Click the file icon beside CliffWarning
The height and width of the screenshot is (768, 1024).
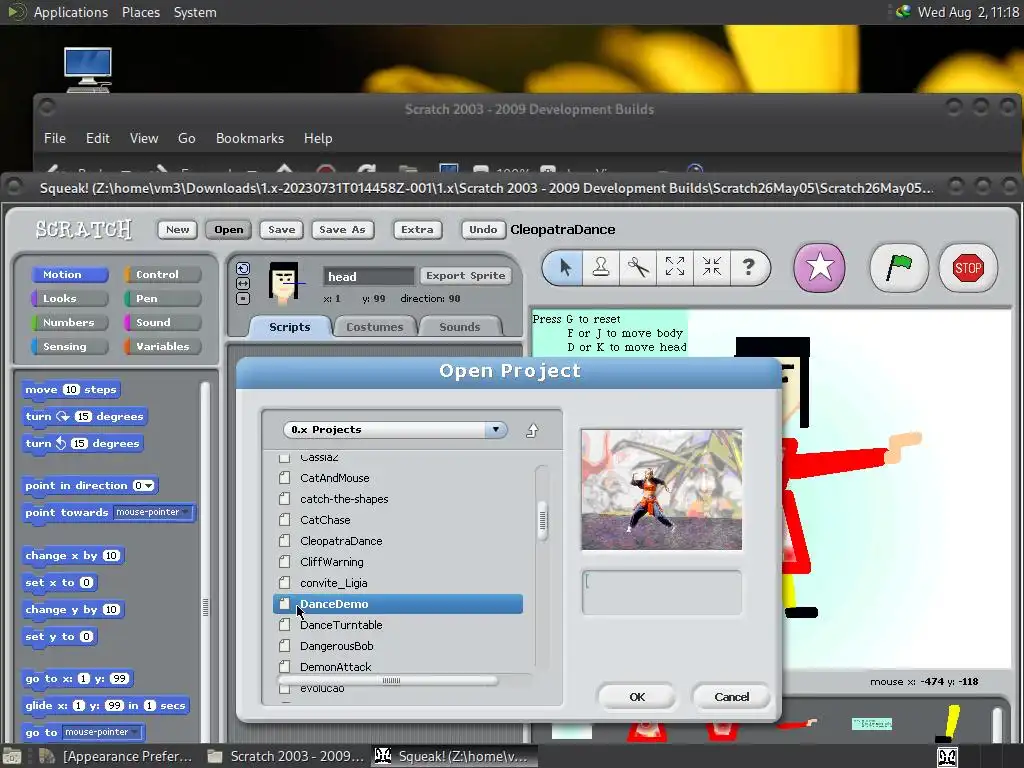pos(284,562)
